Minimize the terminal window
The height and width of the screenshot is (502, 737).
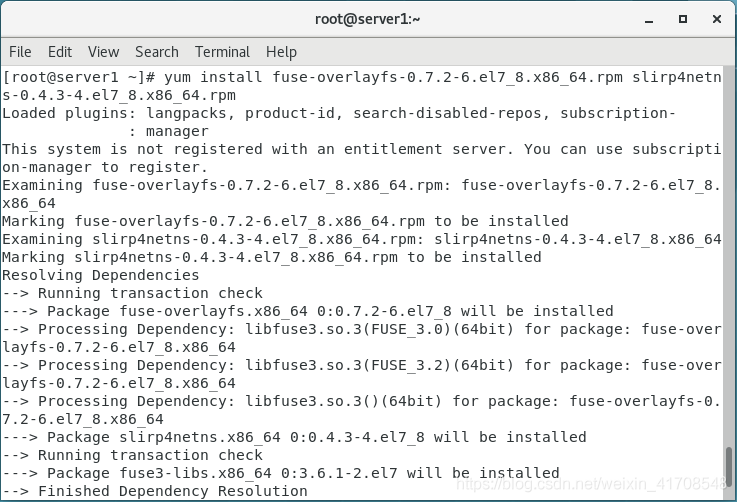649,19
